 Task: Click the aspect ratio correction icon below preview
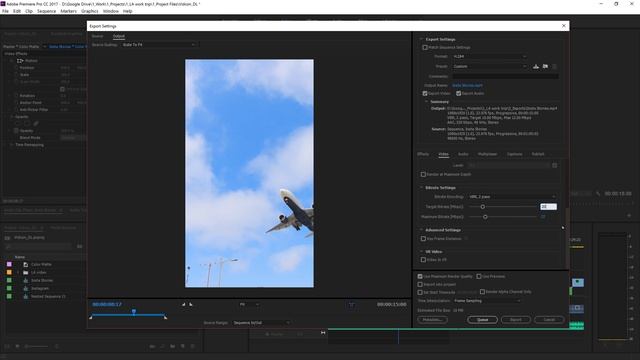coord(351,304)
